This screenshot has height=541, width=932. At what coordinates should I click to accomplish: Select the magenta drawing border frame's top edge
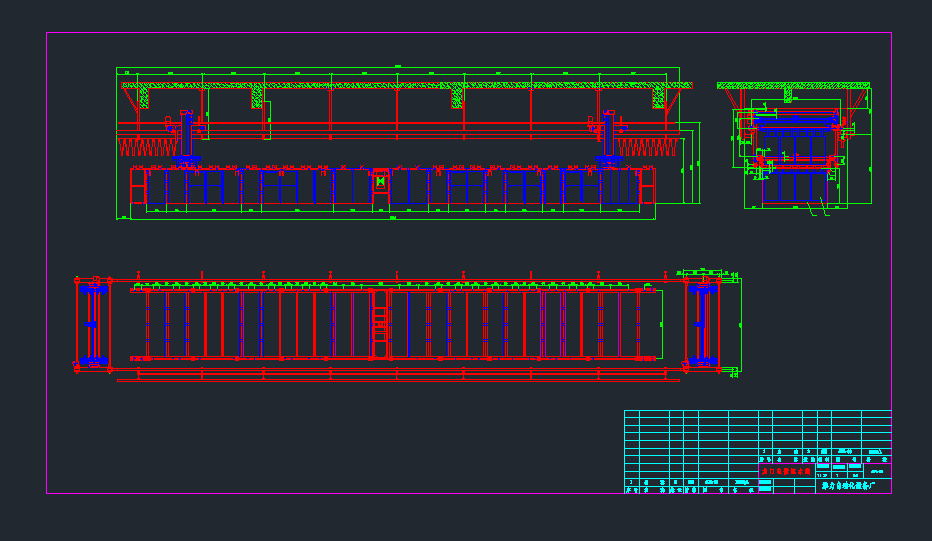468,33
